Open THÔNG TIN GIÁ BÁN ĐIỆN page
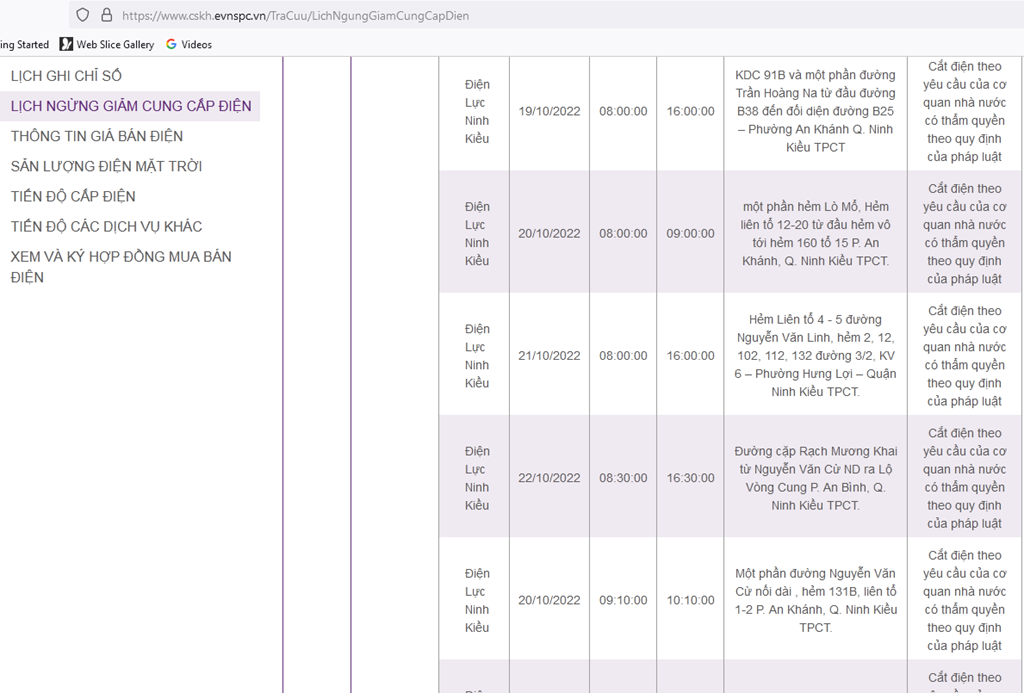 point(97,136)
